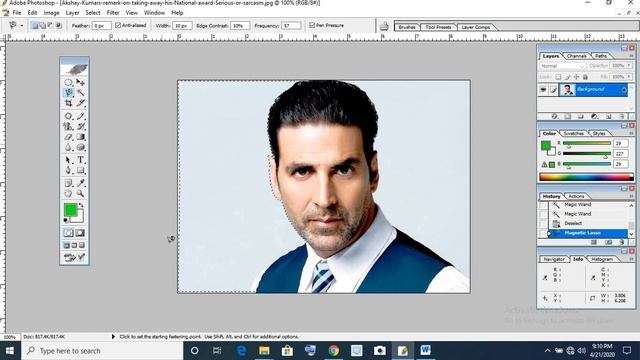
Task: Switch to the Swatches tab
Action: [573, 133]
